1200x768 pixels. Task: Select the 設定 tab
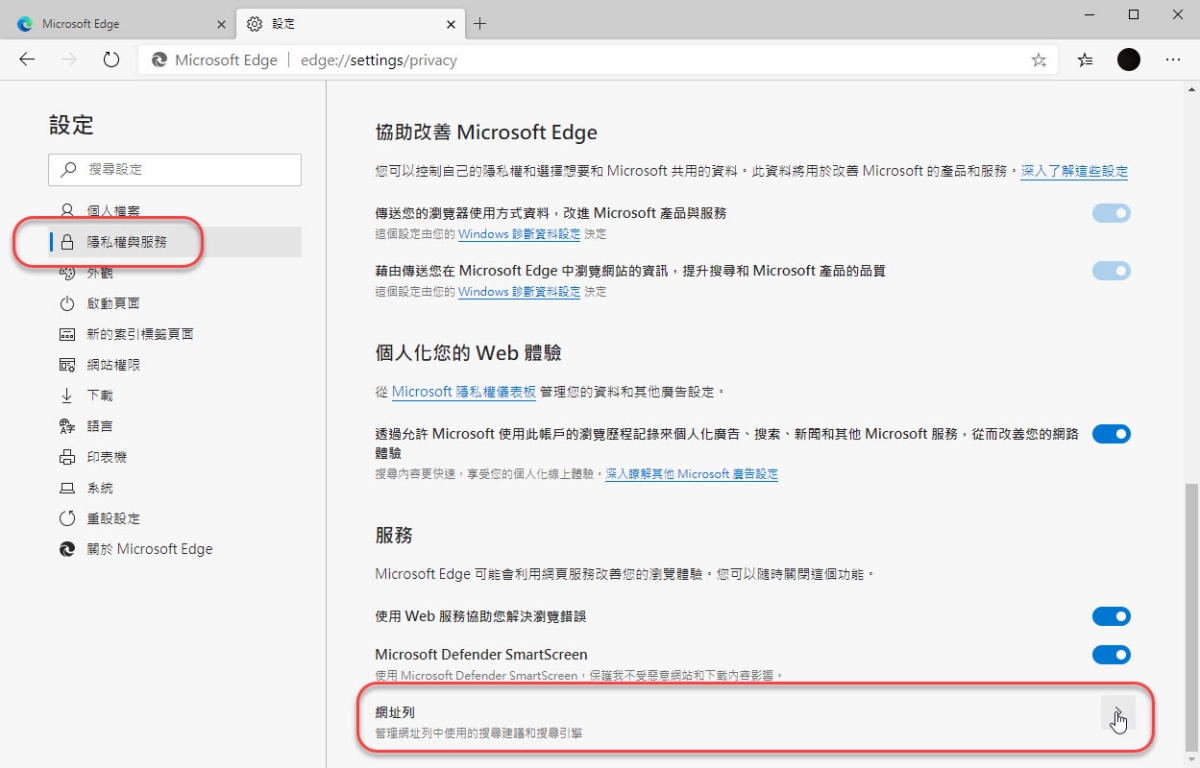pos(350,24)
